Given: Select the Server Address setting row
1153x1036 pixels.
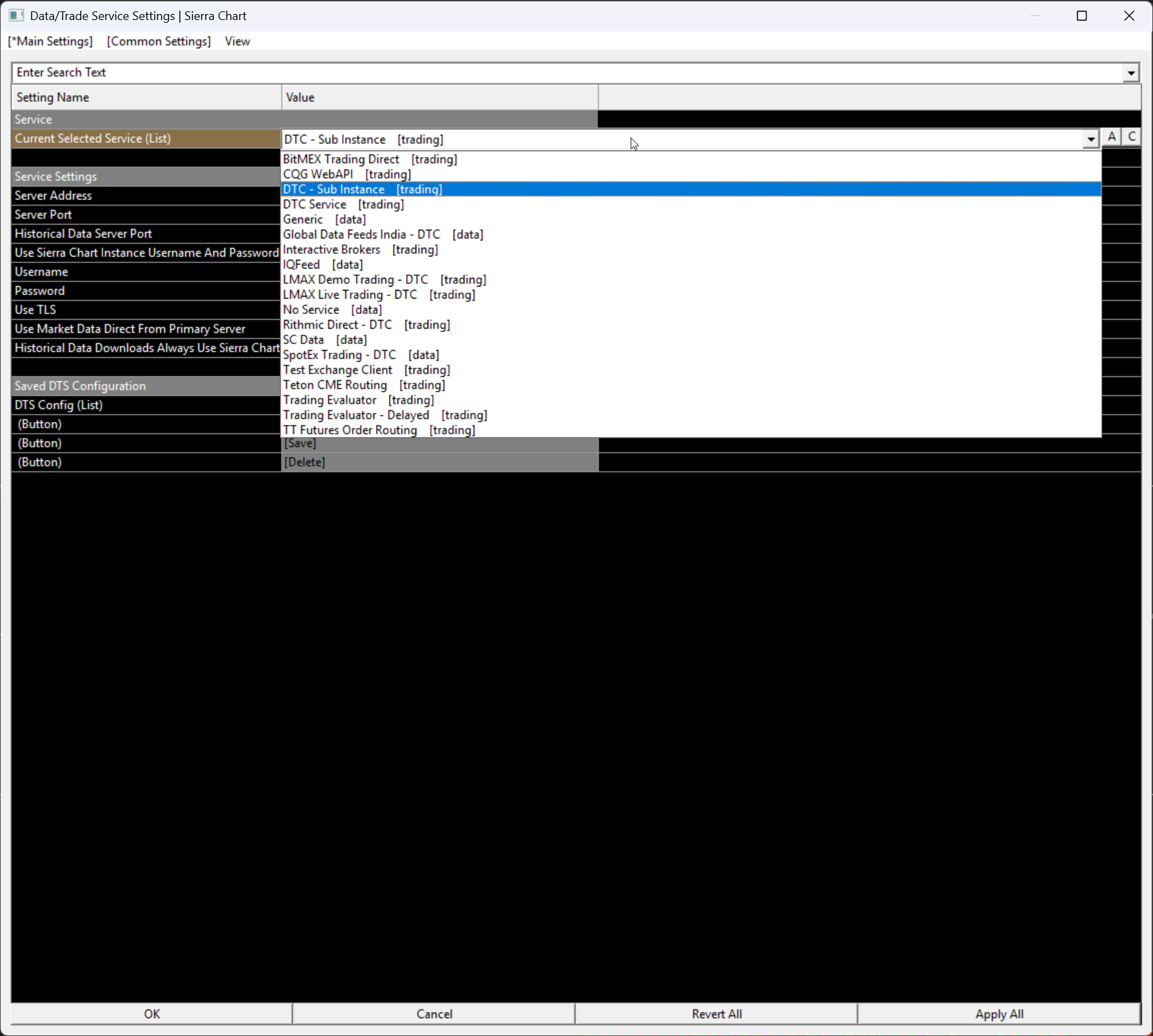Looking at the screenshot, I should click(146, 196).
